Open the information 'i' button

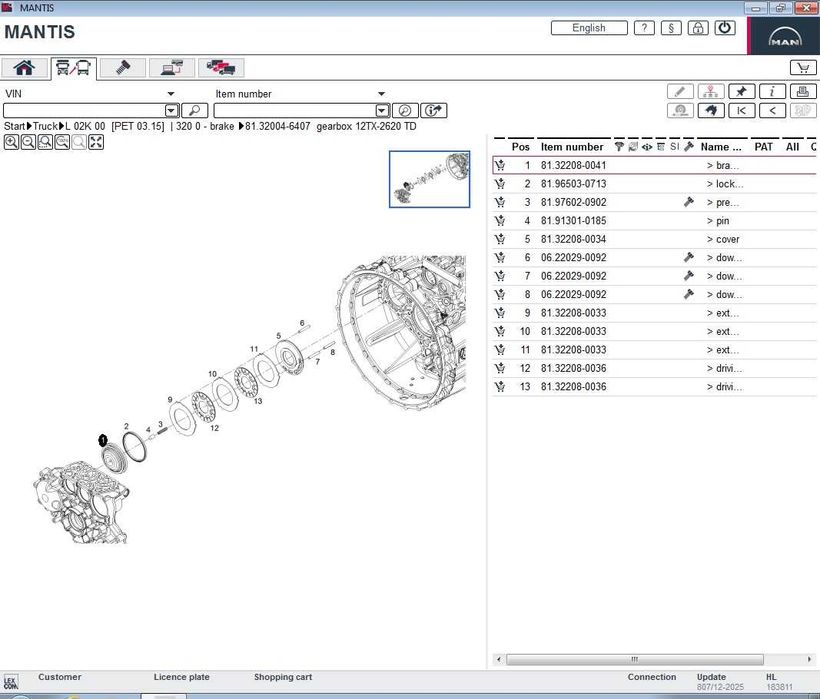pos(772,91)
